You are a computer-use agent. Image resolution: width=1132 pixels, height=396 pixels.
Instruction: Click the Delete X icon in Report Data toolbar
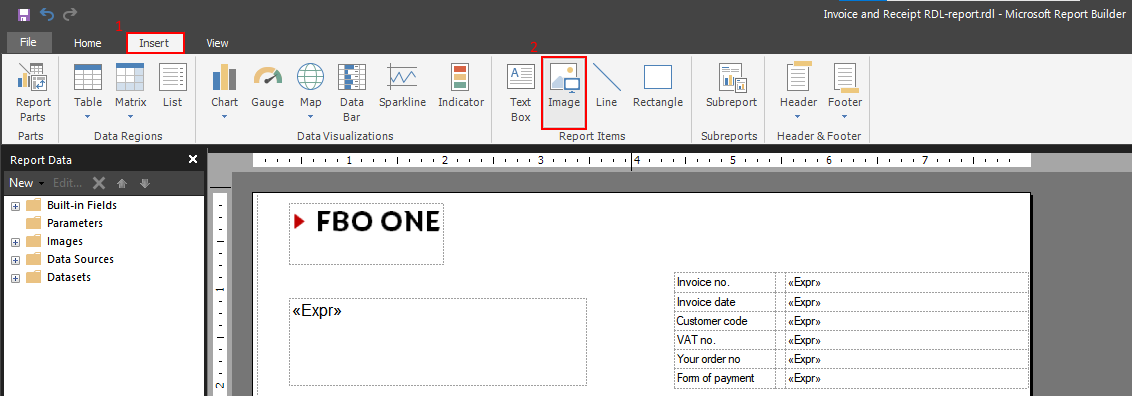click(100, 183)
